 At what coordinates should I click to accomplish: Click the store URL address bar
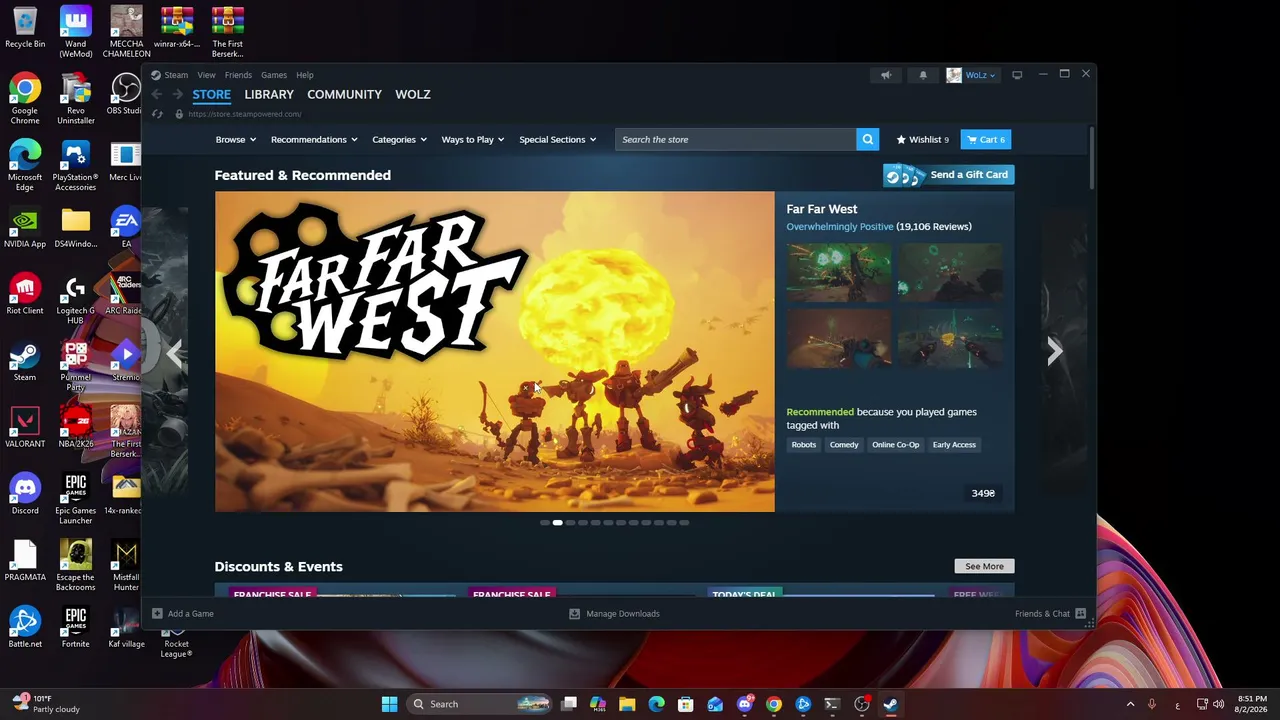click(245, 114)
